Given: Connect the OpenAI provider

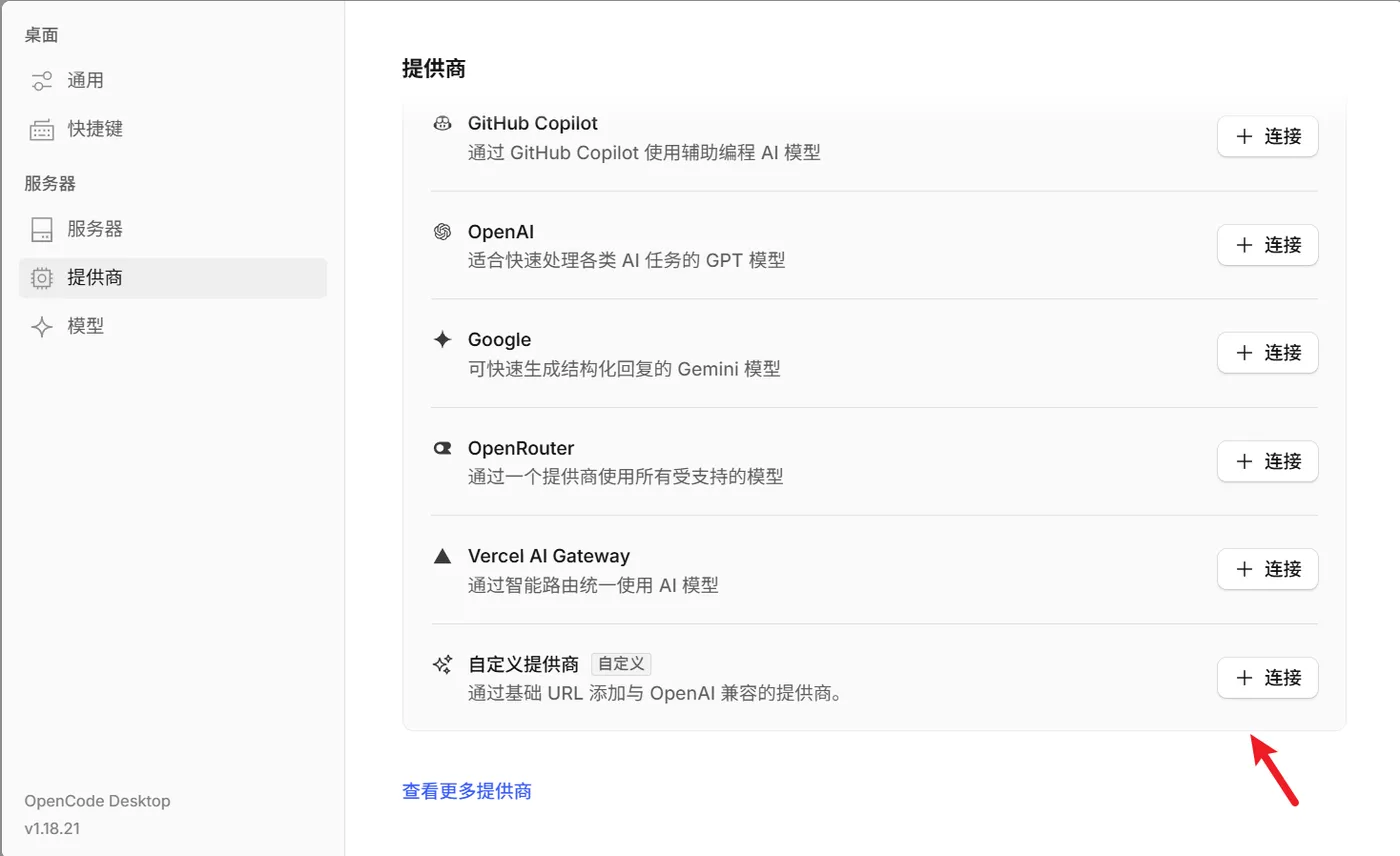Looking at the screenshot, I should 1267,245.
